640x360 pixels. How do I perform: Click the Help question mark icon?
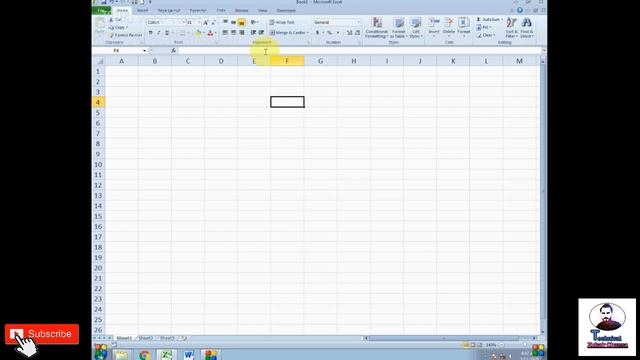pos(520,11)
